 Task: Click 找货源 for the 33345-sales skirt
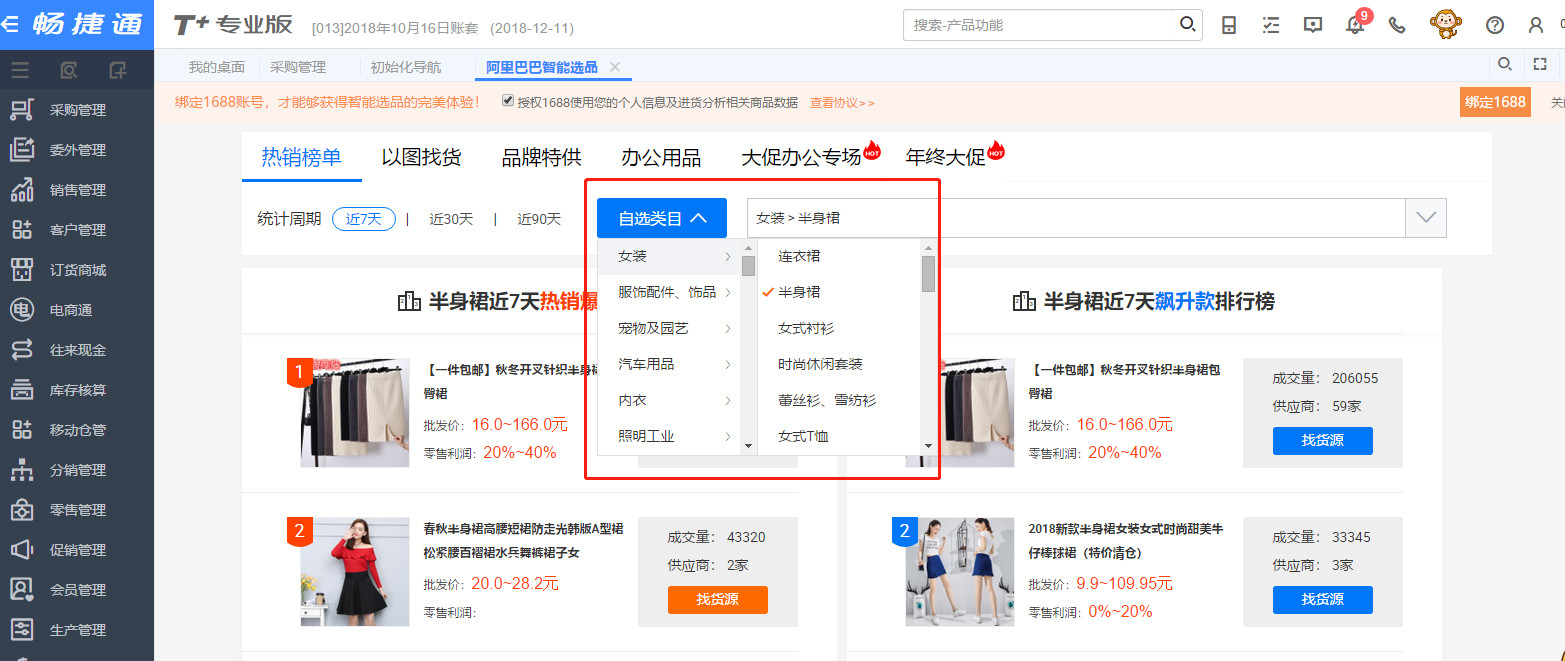point(1322,600)
